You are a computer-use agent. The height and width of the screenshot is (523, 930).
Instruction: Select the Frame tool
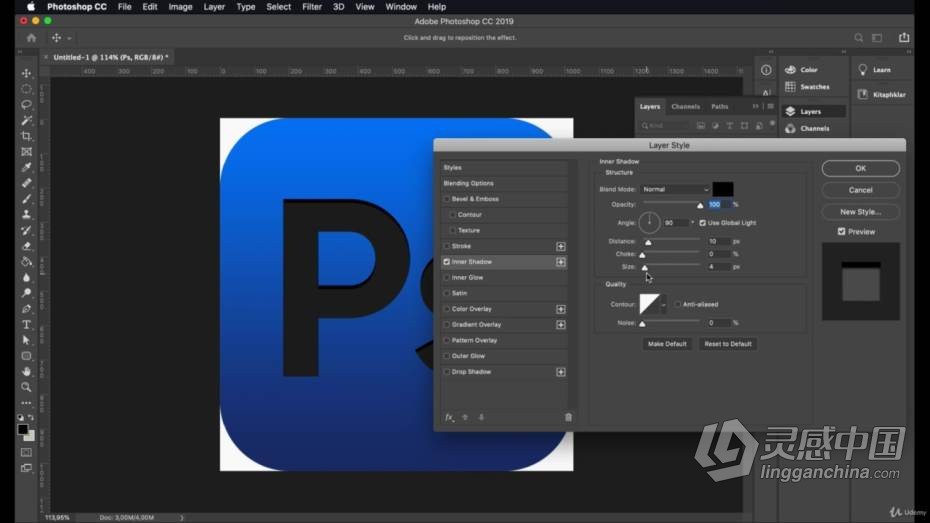coord(26,152)
